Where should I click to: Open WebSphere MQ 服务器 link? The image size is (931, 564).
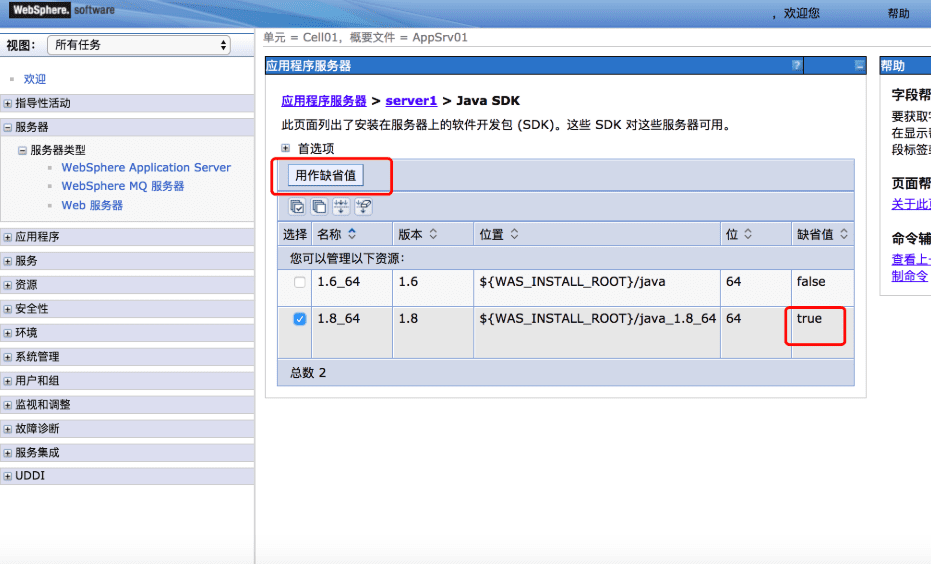[x=123, y=186]
